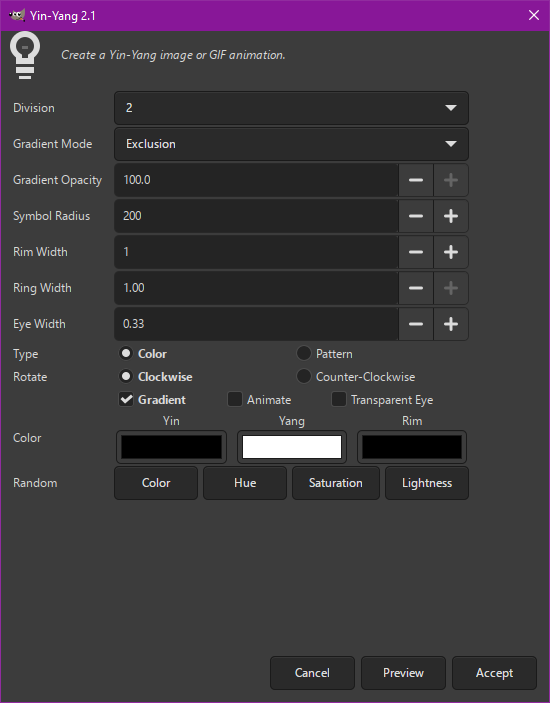Click the Random Lightness button
This screenshot has height=703, width=550.
click(427, 483)
